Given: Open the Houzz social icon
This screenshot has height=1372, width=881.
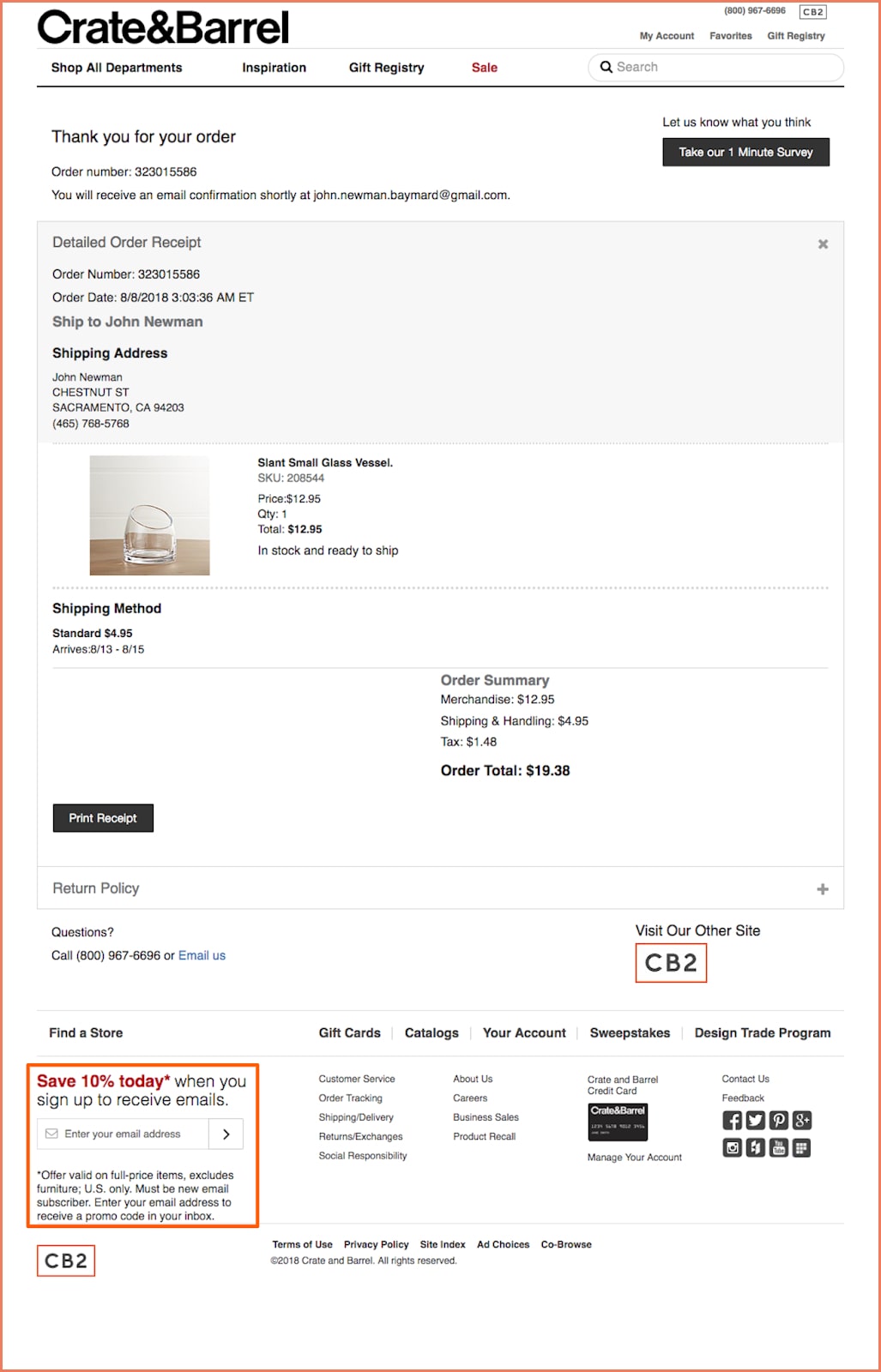Looking at the screenshot, I should [756, 1146].
